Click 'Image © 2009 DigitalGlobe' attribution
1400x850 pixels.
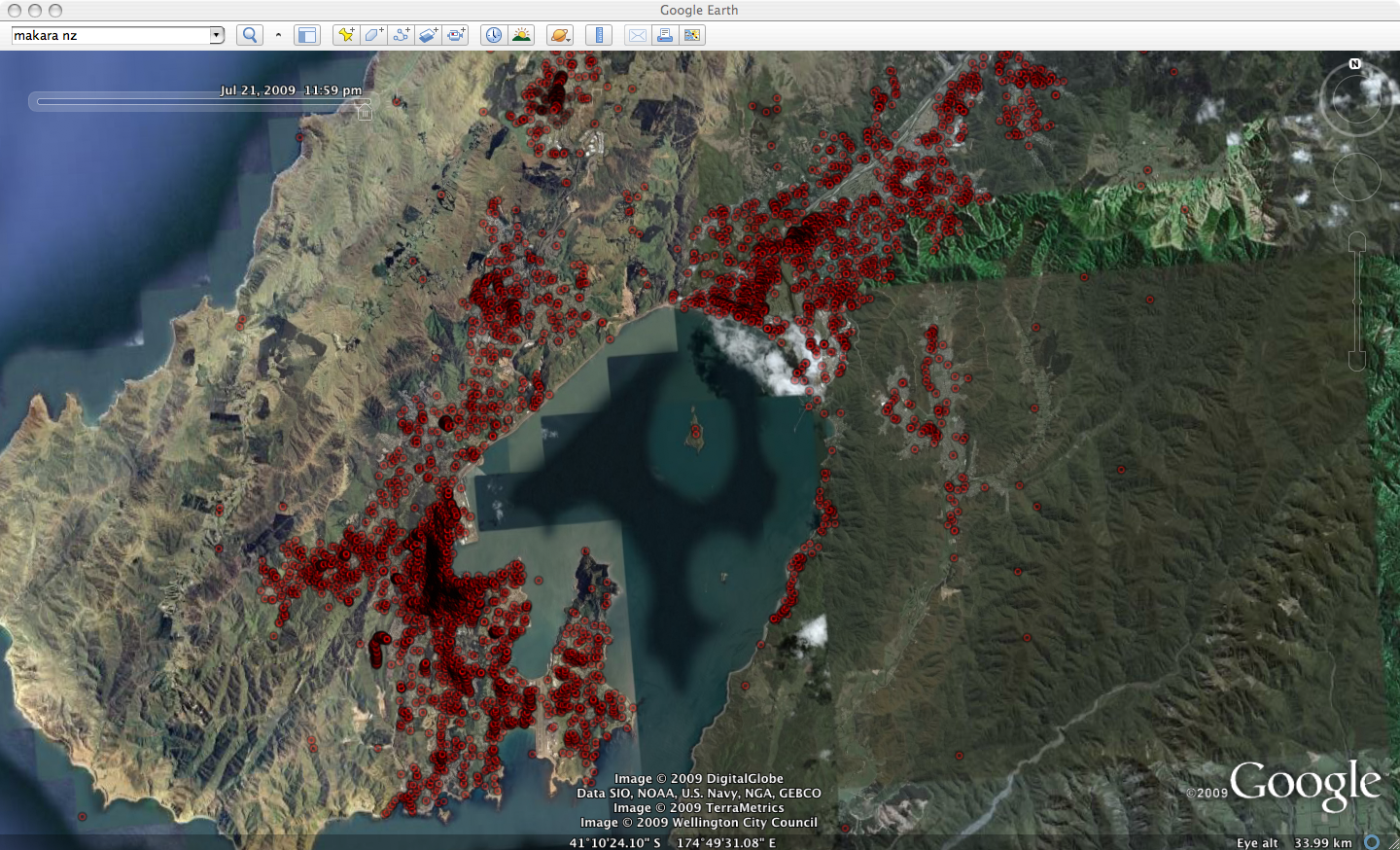[698, 778]
